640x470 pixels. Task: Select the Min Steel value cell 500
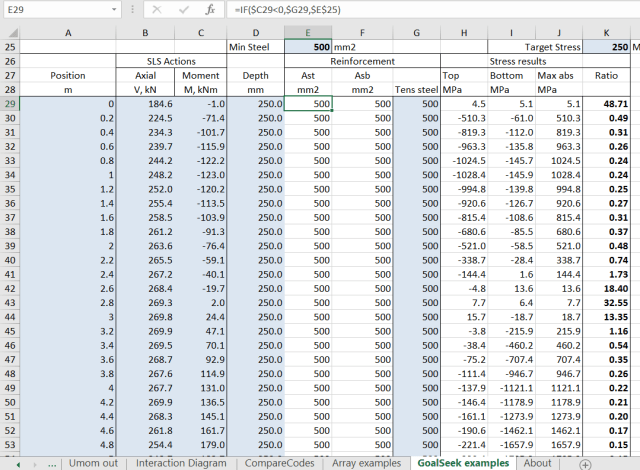[x=308, y=47]
